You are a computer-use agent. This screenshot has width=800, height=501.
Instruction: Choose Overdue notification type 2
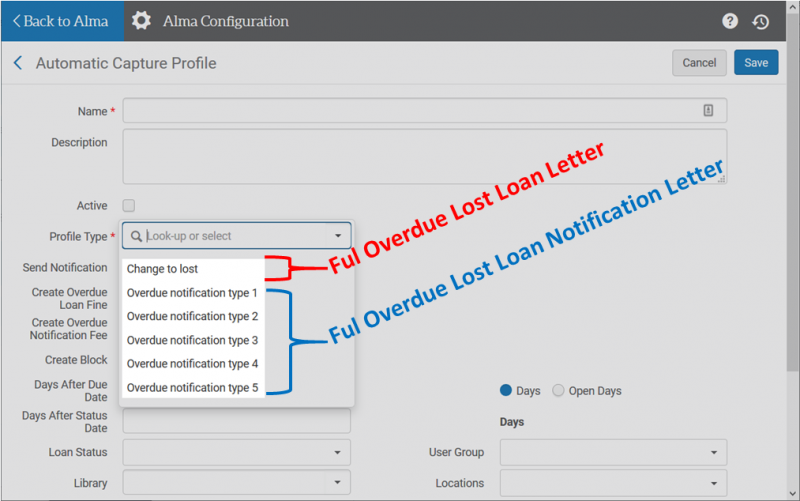(x=193, y=316)
